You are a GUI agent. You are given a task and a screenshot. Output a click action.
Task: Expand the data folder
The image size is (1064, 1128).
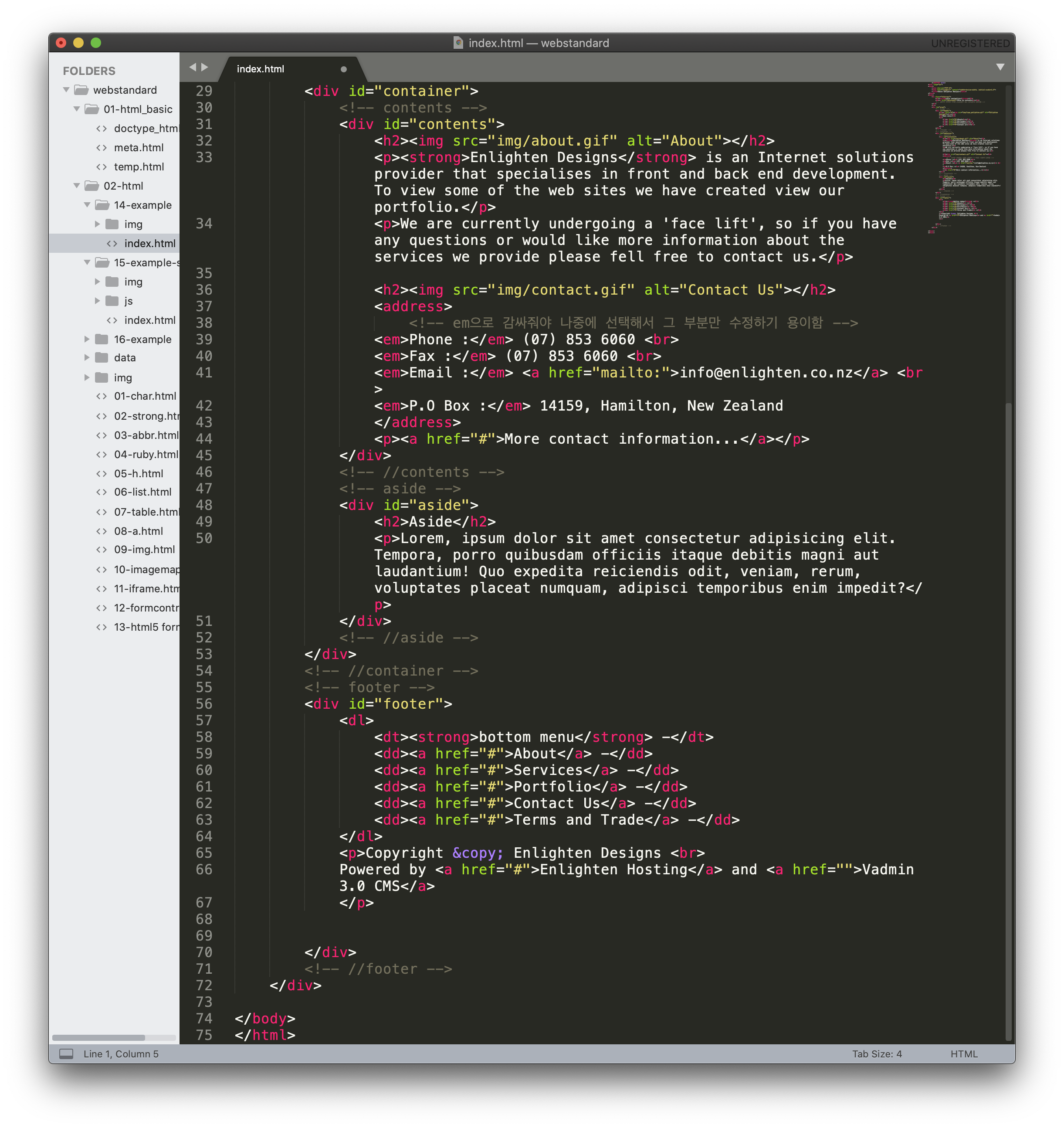pos(87,357)
